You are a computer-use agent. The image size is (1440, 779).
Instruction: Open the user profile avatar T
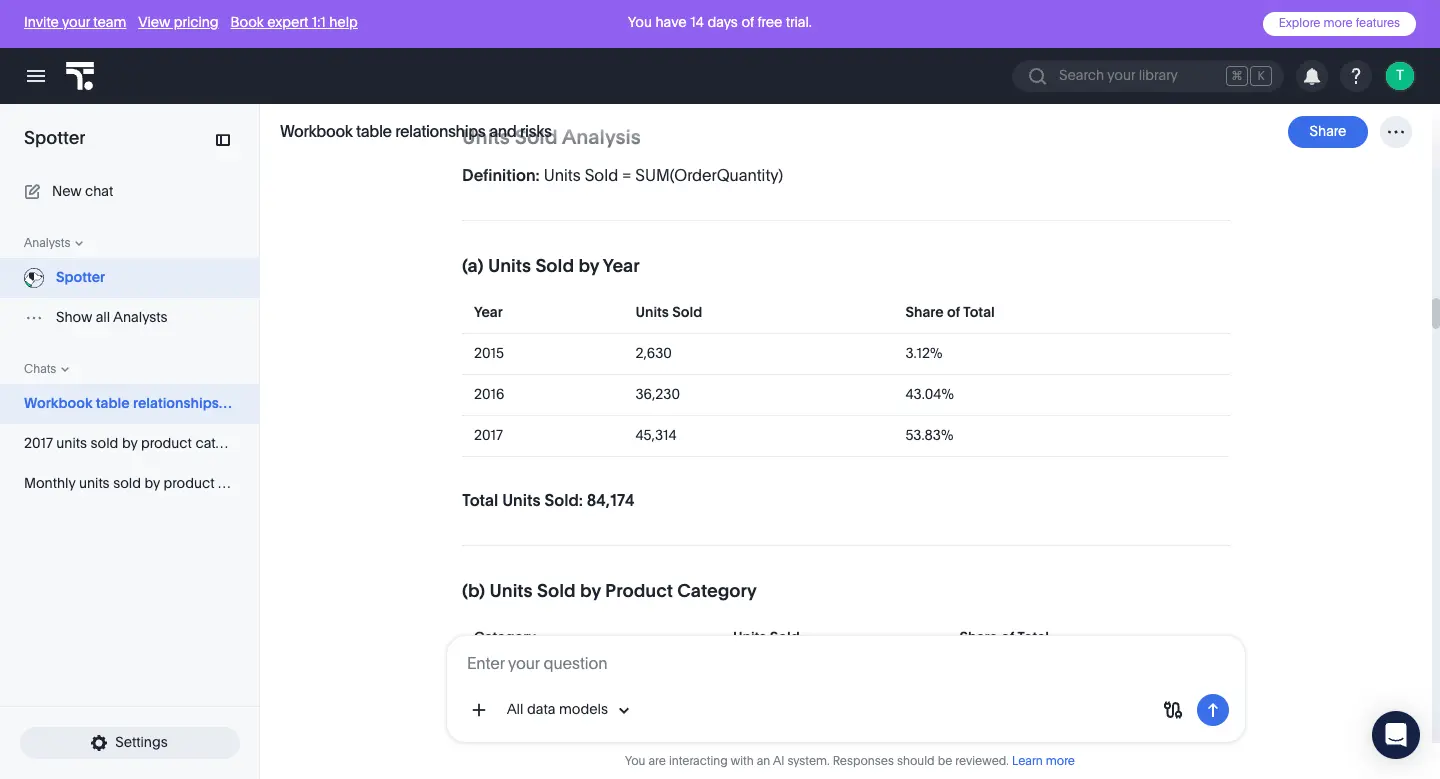pos(1400,76)
